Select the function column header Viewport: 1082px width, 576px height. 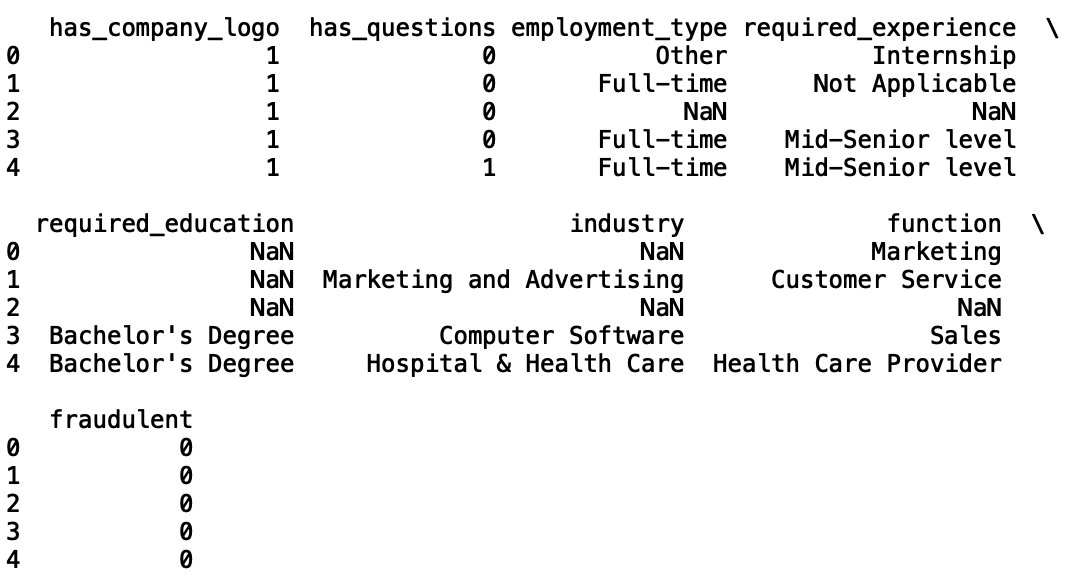click(944, 224)
